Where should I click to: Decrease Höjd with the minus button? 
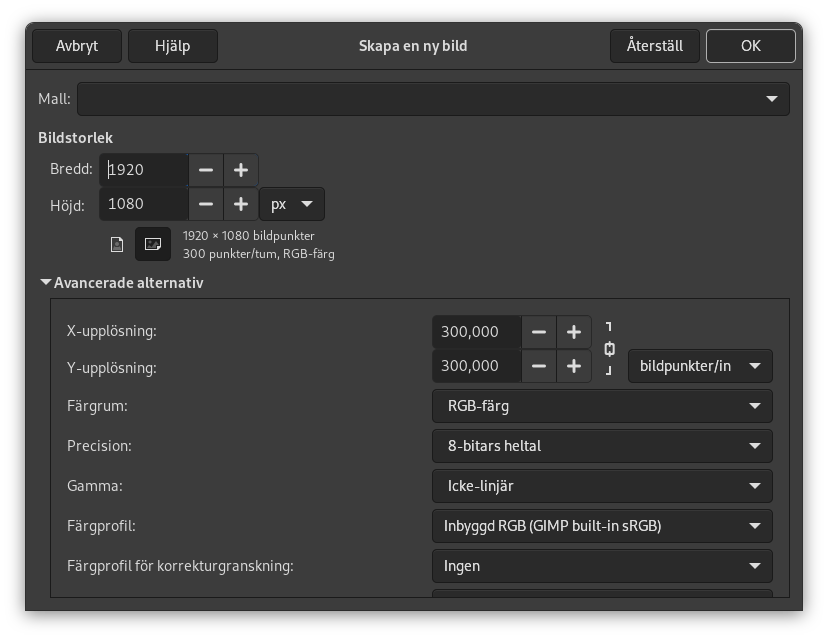(x=205, y=203)
